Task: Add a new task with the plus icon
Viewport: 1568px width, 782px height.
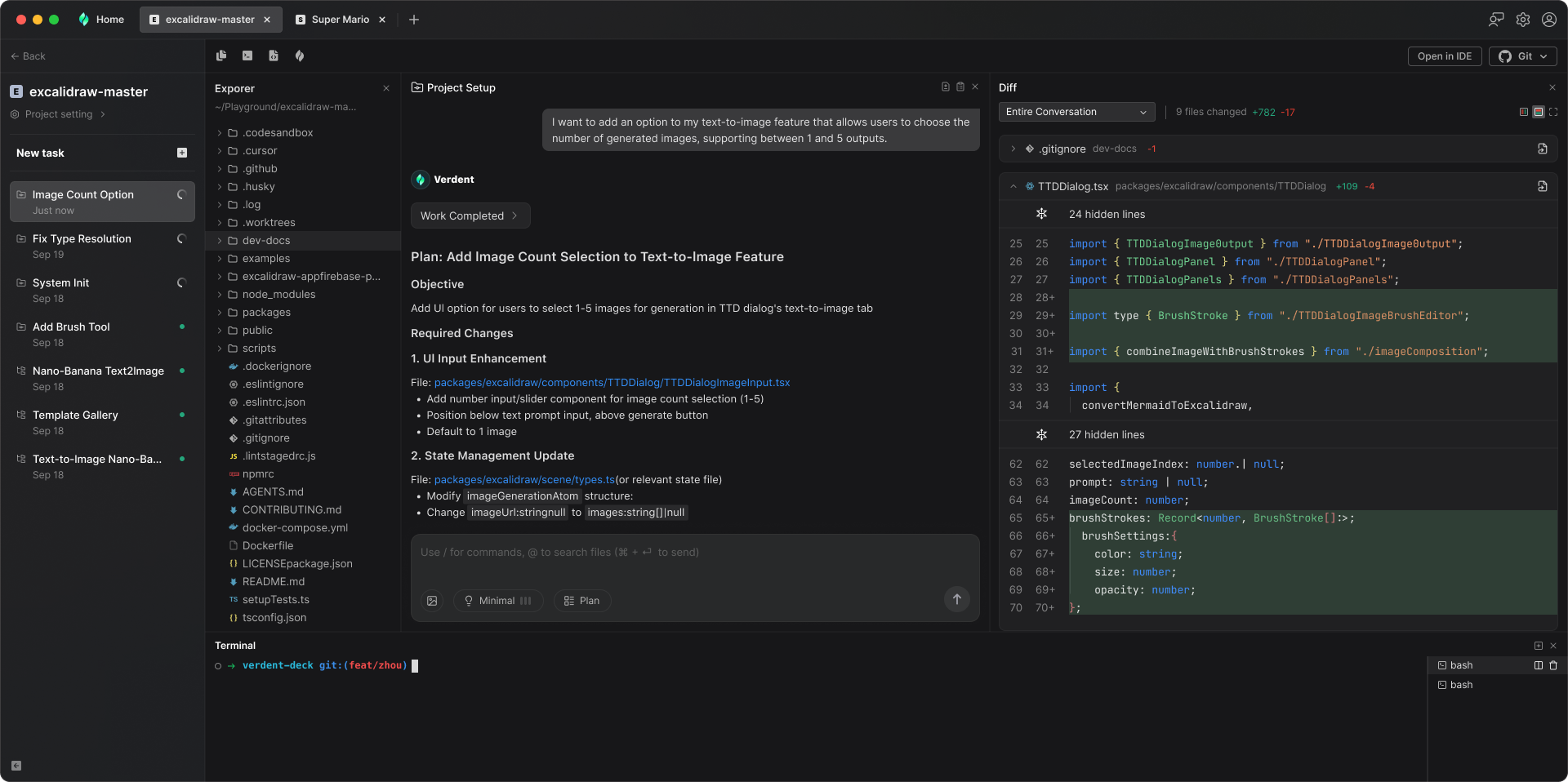Action: (x=182, y=153)
